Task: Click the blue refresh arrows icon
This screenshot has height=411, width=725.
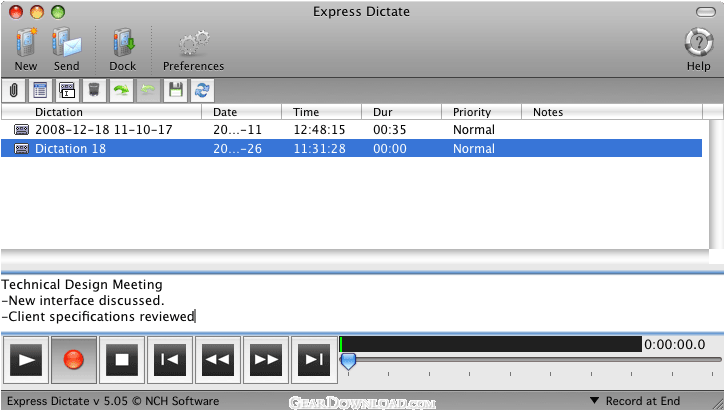Action: [x=202, y=90]
